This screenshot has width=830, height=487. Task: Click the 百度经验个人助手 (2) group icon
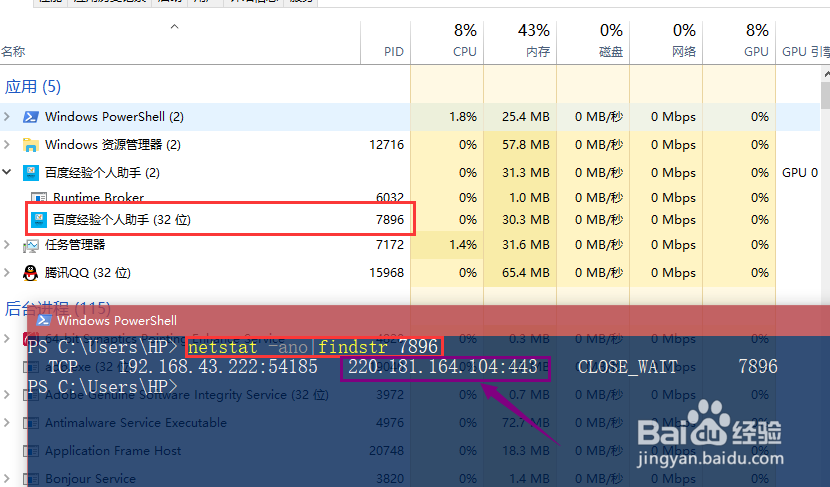coord(31,173)
